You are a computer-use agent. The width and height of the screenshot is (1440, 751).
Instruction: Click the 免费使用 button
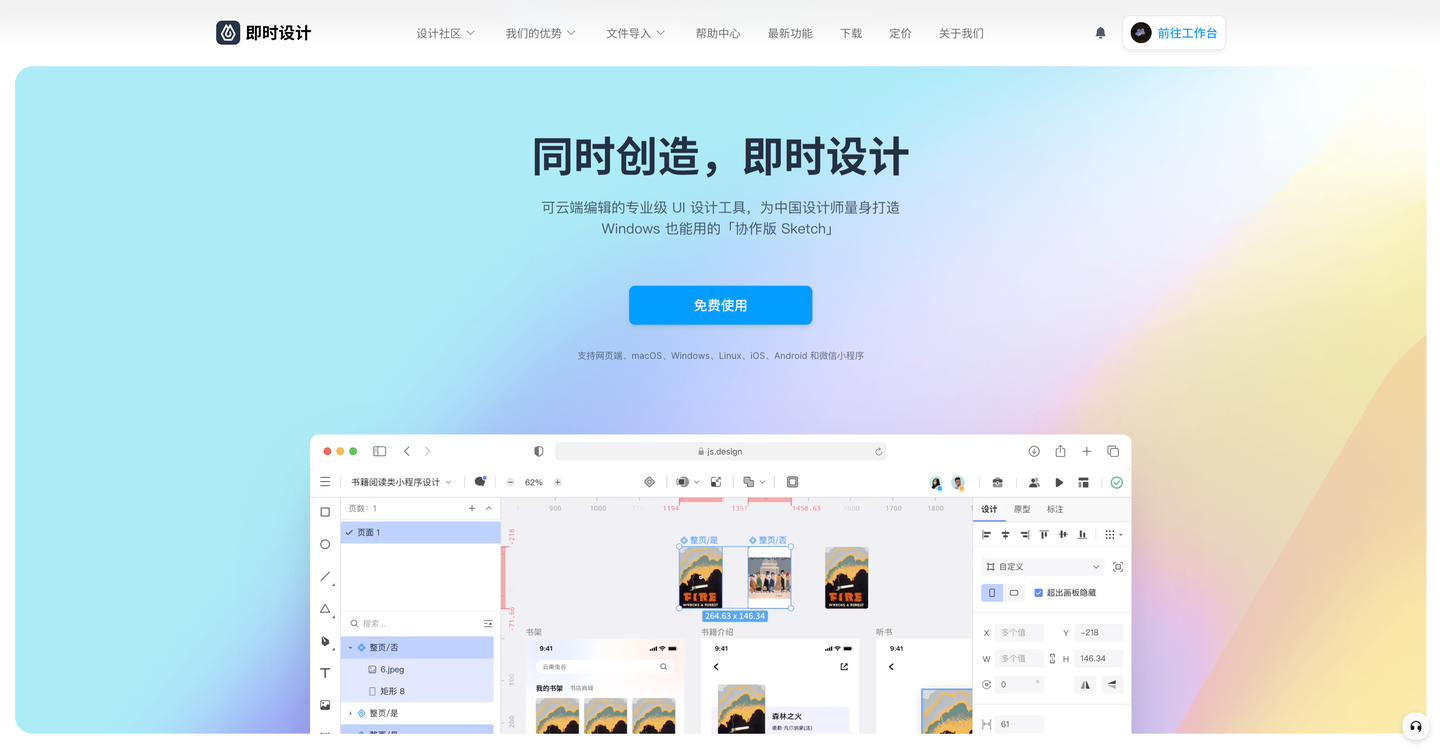[x=720, y=305]
